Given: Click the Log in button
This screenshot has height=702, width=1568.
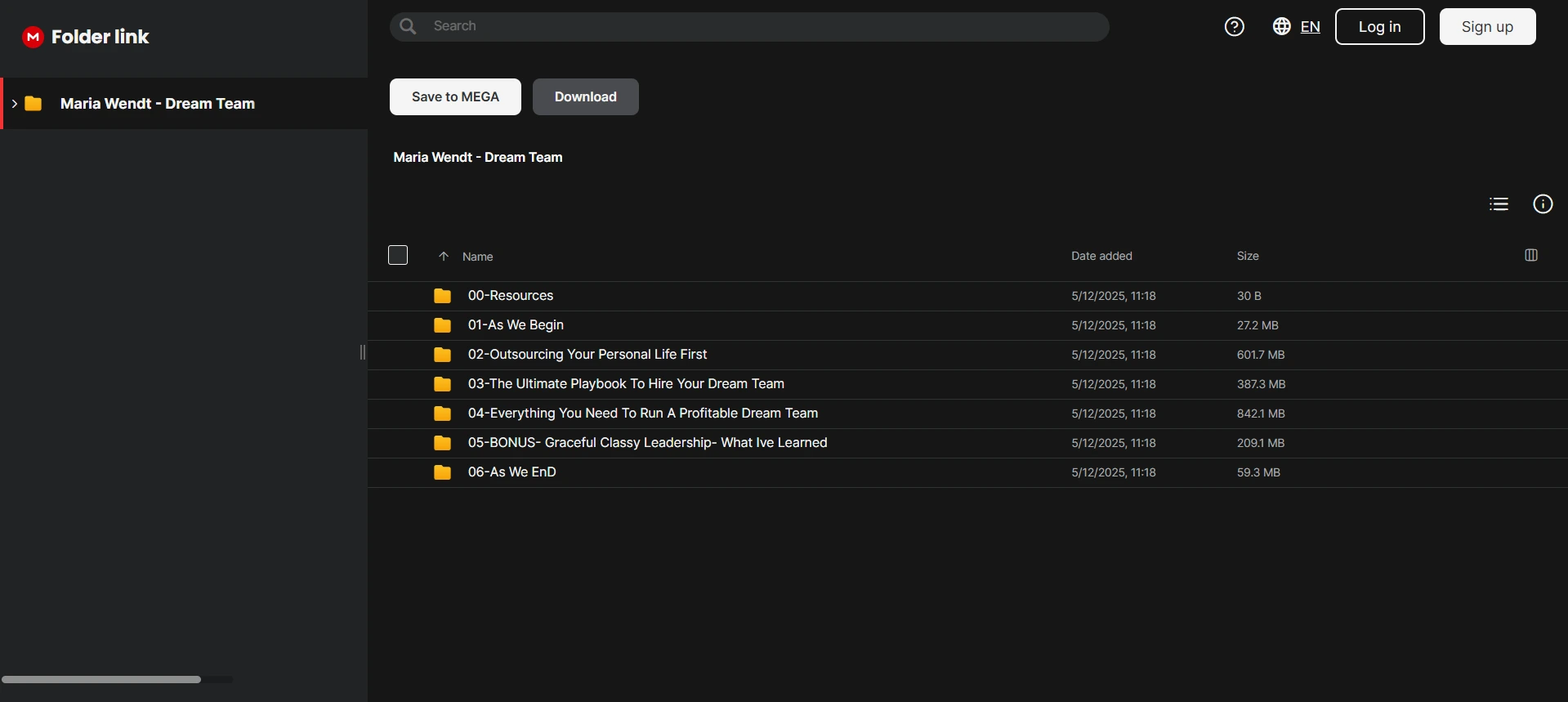Looking at the screenshot, I should coord(1379,27).
